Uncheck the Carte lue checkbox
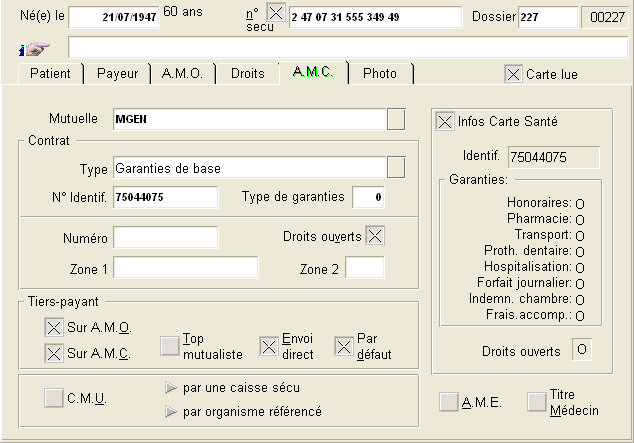Screen dimensions: 634x443 pyautogui.click(x=513, y=74)
